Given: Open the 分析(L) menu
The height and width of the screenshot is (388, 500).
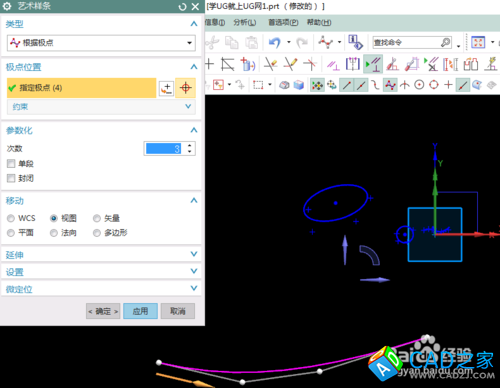Looking at the screenshot, I should pos(244,23).
